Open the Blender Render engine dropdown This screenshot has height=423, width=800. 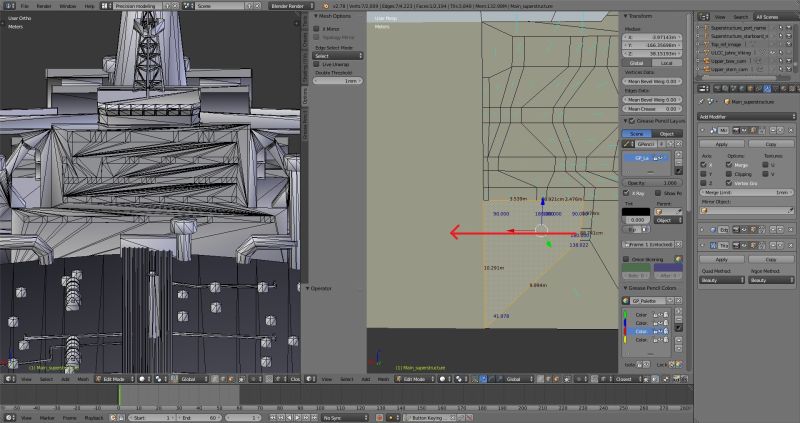[x=292, y=6]
